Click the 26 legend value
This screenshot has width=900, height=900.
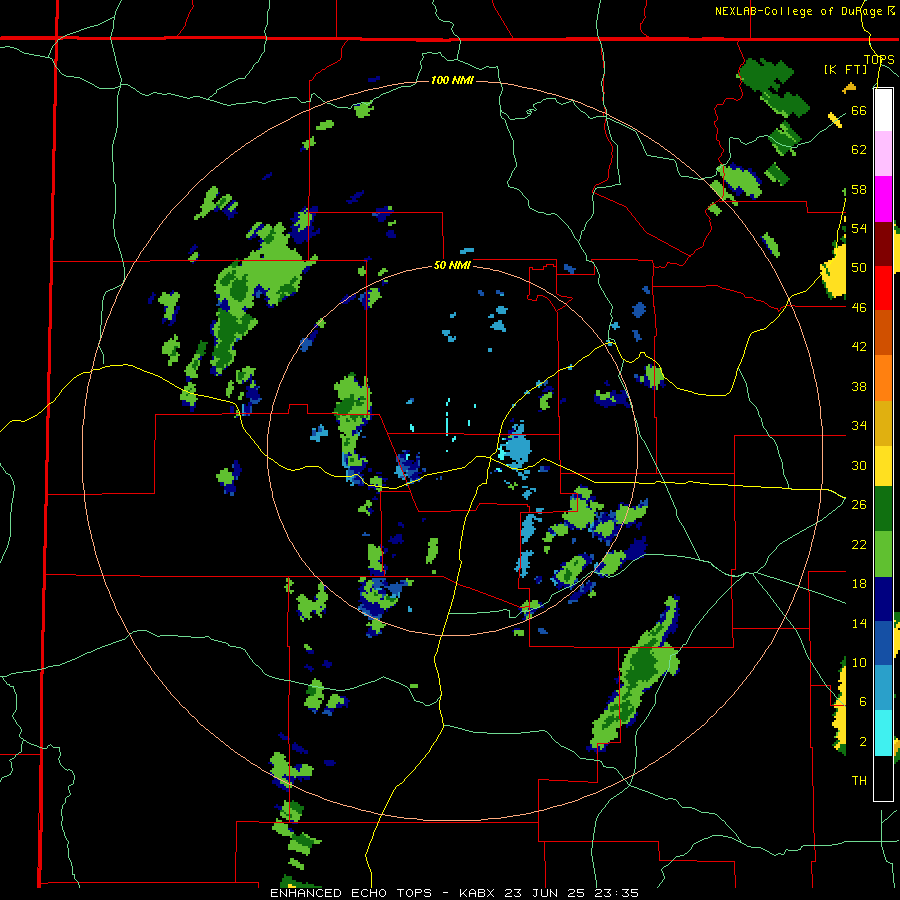[x=859, y=505]
